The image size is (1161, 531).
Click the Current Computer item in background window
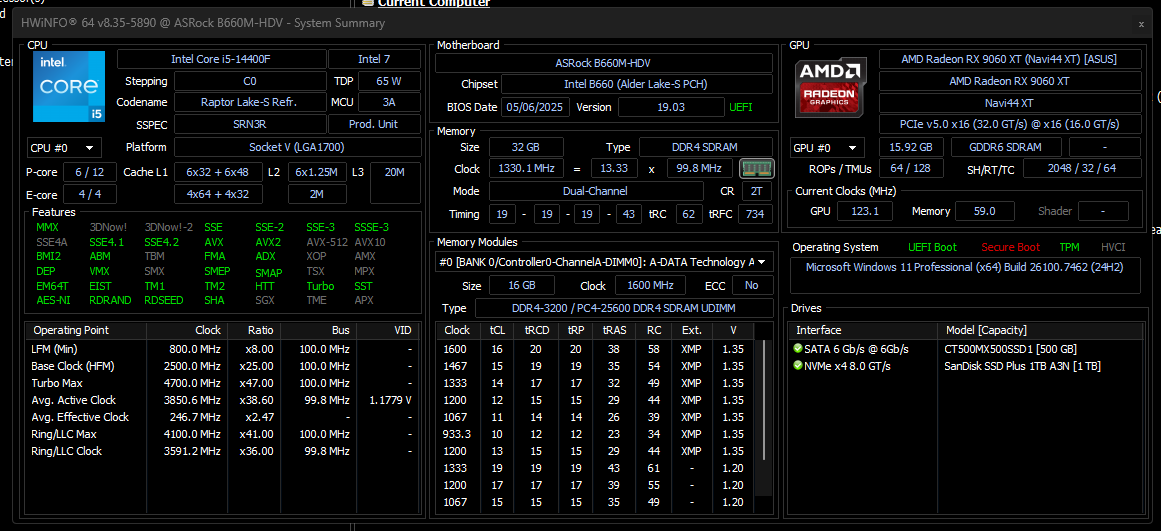click(x=434, y=4)
